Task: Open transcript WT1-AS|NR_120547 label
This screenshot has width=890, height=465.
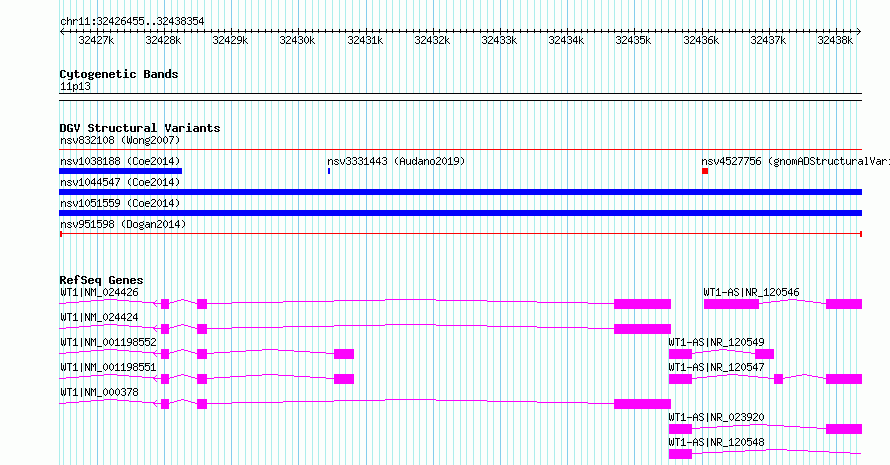Action: pos(716,367)
